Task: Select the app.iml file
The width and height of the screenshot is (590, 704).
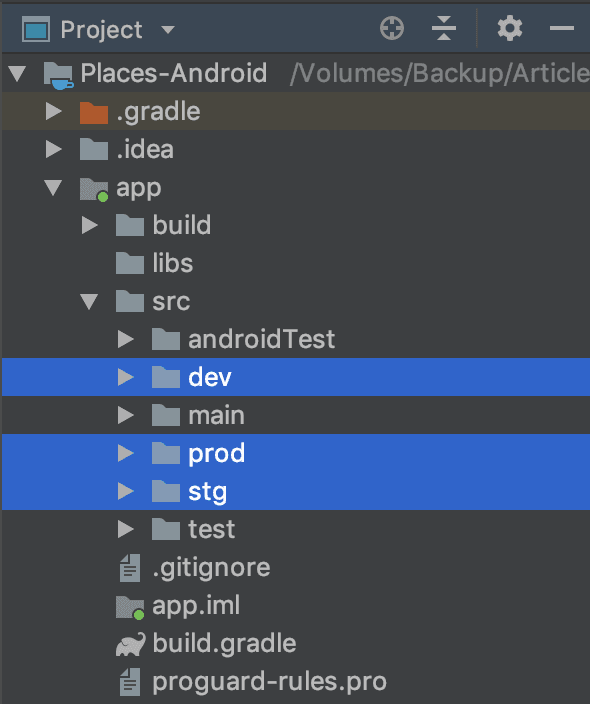Action: [296, 606]
